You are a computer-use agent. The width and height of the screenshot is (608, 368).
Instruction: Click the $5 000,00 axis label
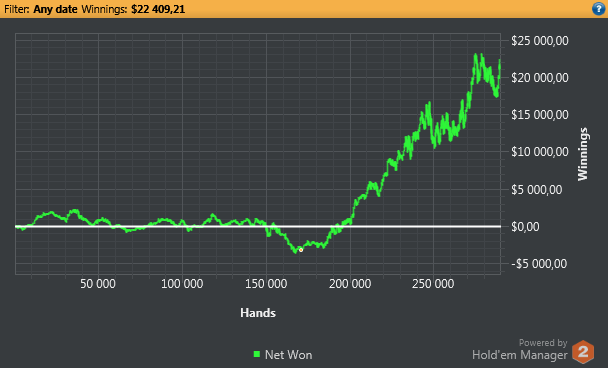(537, 190)
